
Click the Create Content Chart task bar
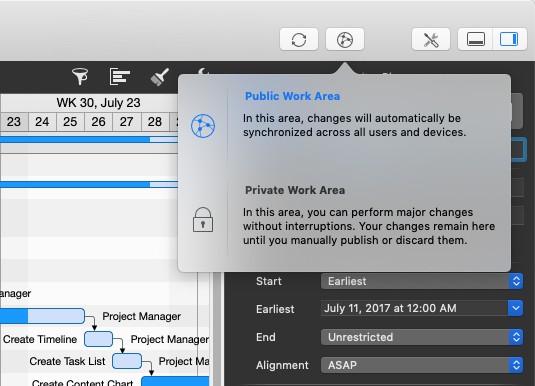(175, 381)
